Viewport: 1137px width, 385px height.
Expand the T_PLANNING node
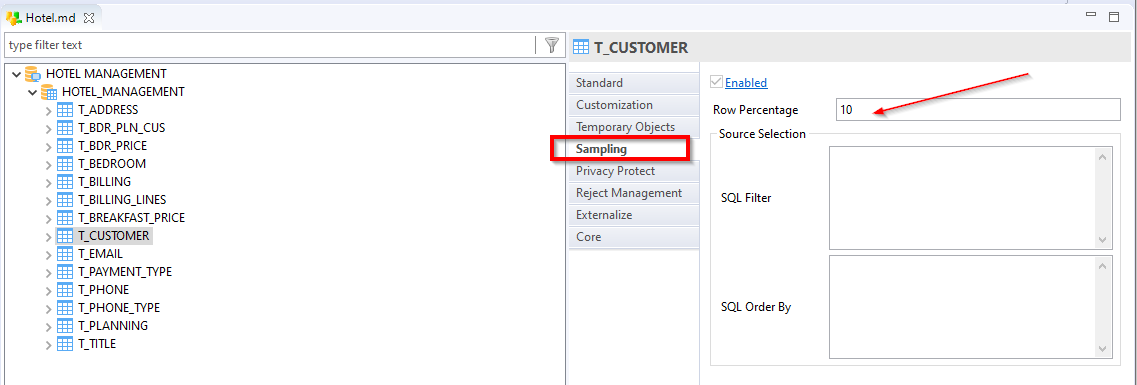point(49,327)
